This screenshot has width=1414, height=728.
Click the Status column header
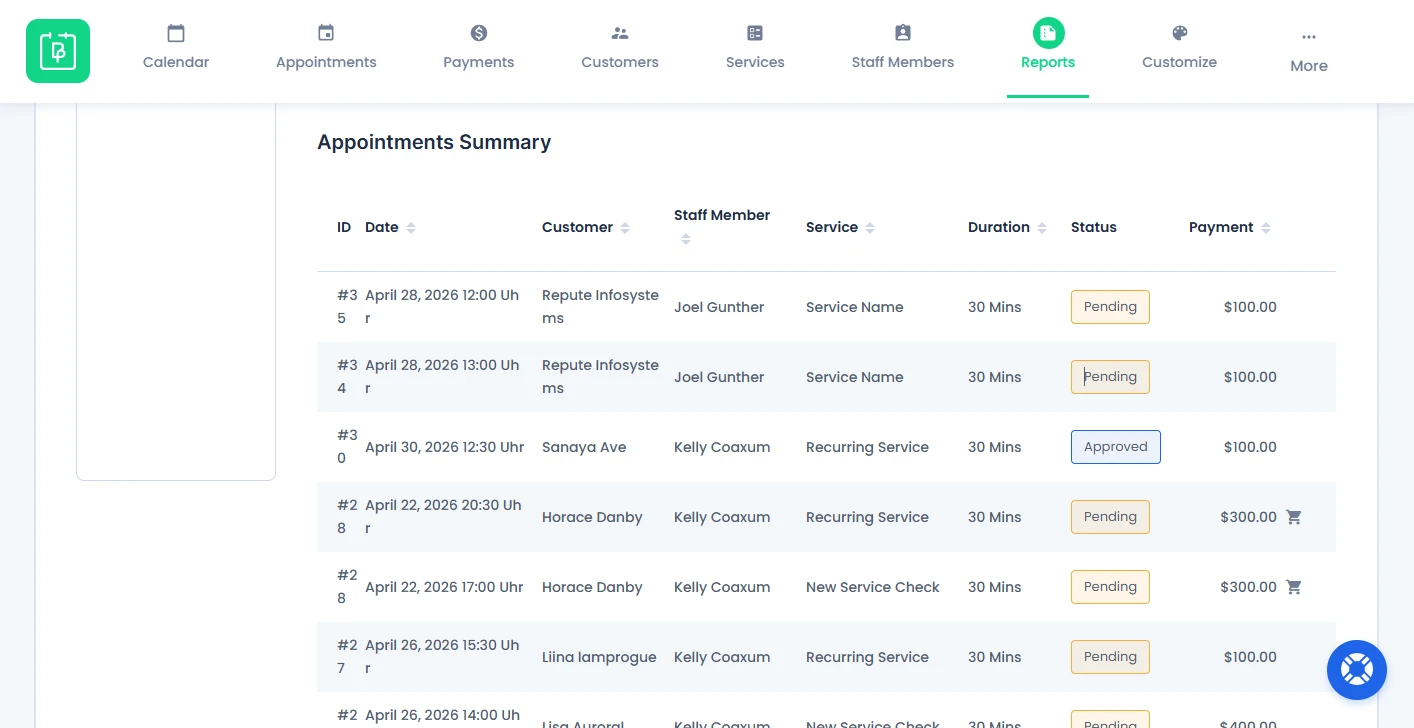(1094, 227)
